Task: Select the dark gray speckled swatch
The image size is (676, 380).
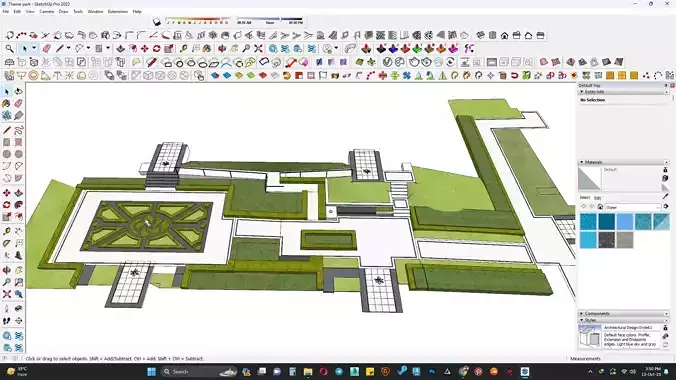Action: click(606, 240)
